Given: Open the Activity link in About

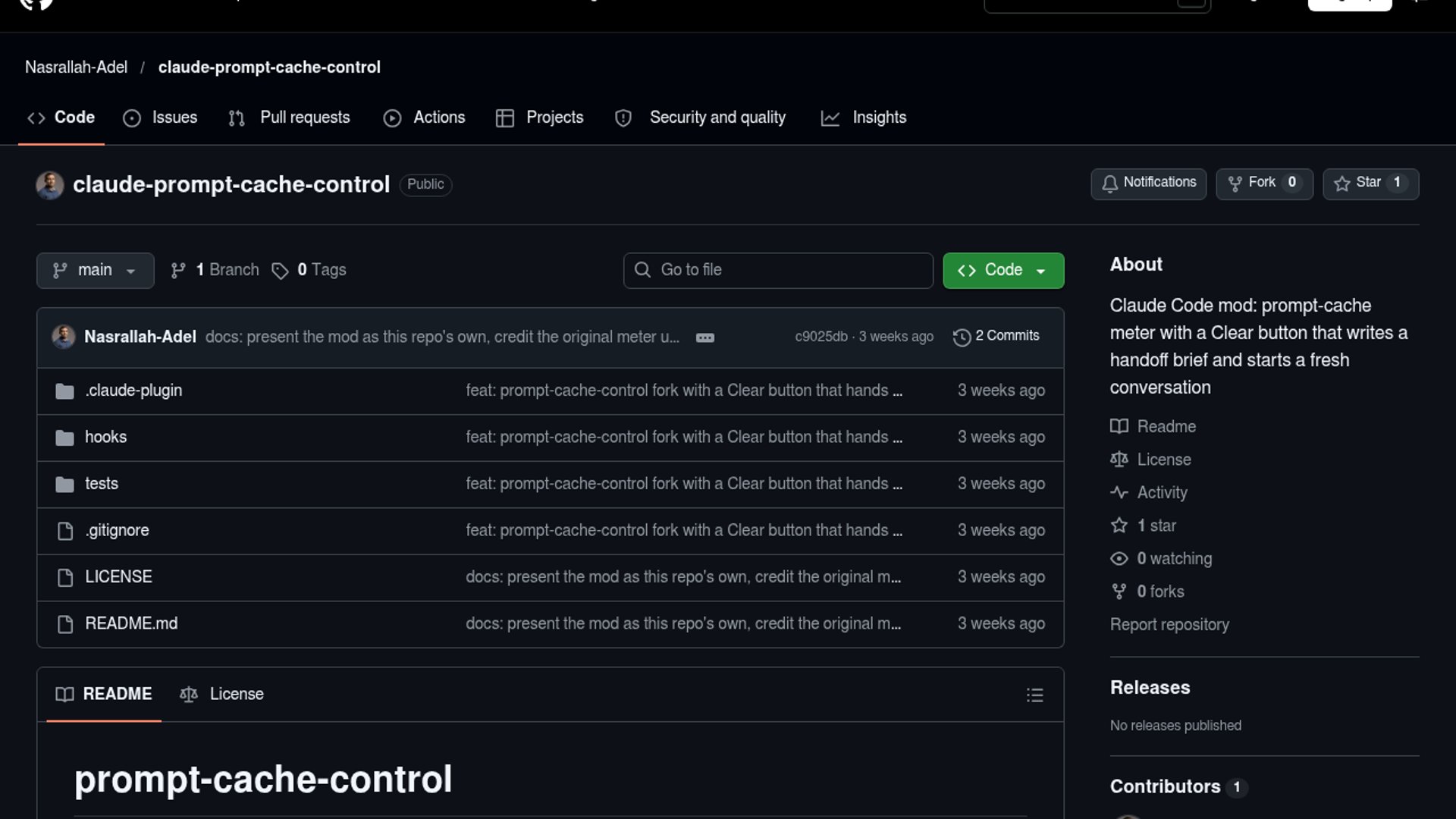Looking at the screenshot, I should 1149,493.
